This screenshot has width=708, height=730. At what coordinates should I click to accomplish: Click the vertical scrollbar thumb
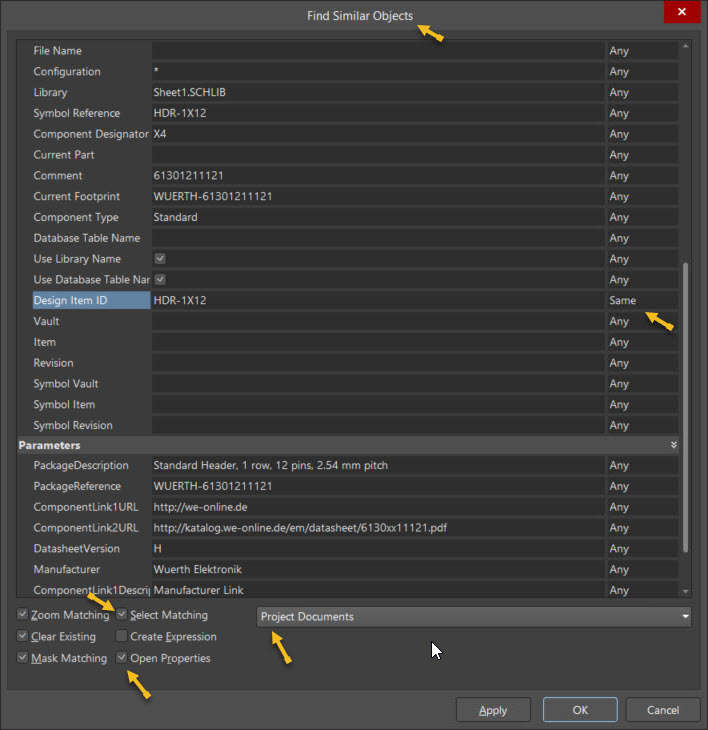685,408
